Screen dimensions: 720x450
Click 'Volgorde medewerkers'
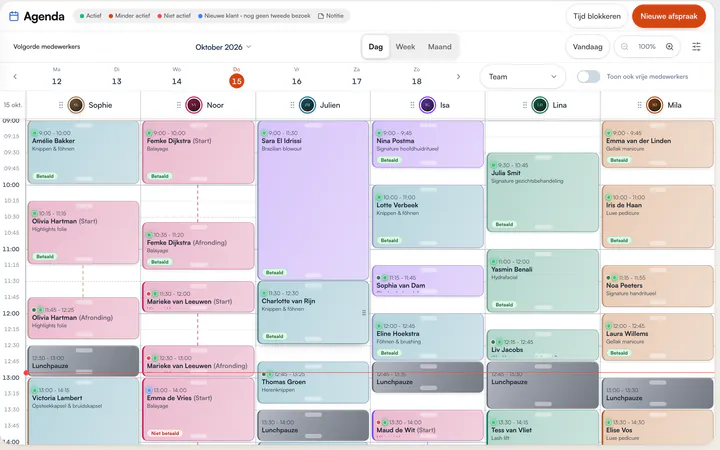tap(46, 47)
